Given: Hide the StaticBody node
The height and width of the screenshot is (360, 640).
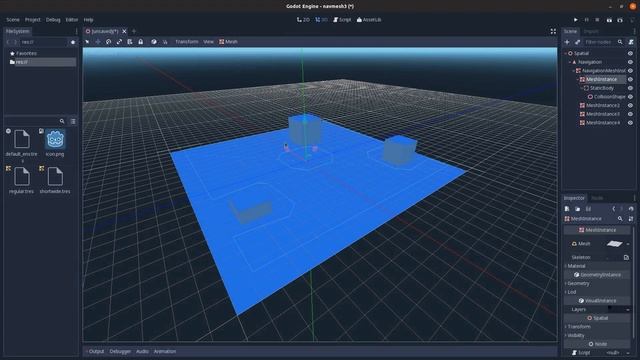Looking at the screenshot, I should 630,88.
